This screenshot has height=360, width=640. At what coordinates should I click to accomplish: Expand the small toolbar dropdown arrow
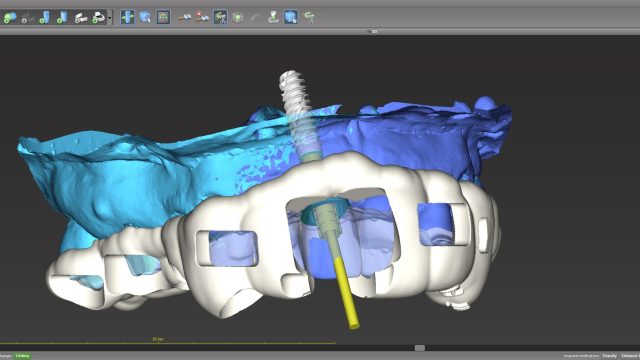pos(110,18)
